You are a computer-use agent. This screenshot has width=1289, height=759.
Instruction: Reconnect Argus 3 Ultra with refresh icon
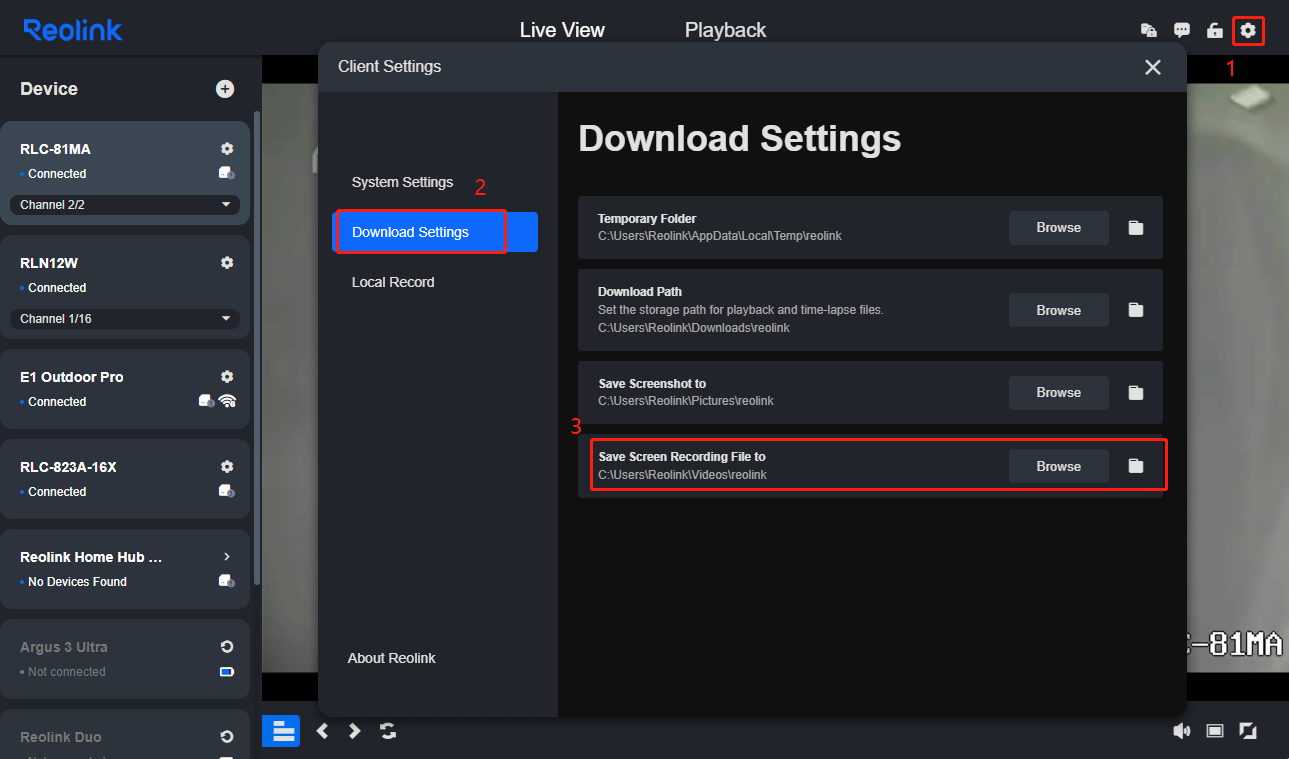227,647
